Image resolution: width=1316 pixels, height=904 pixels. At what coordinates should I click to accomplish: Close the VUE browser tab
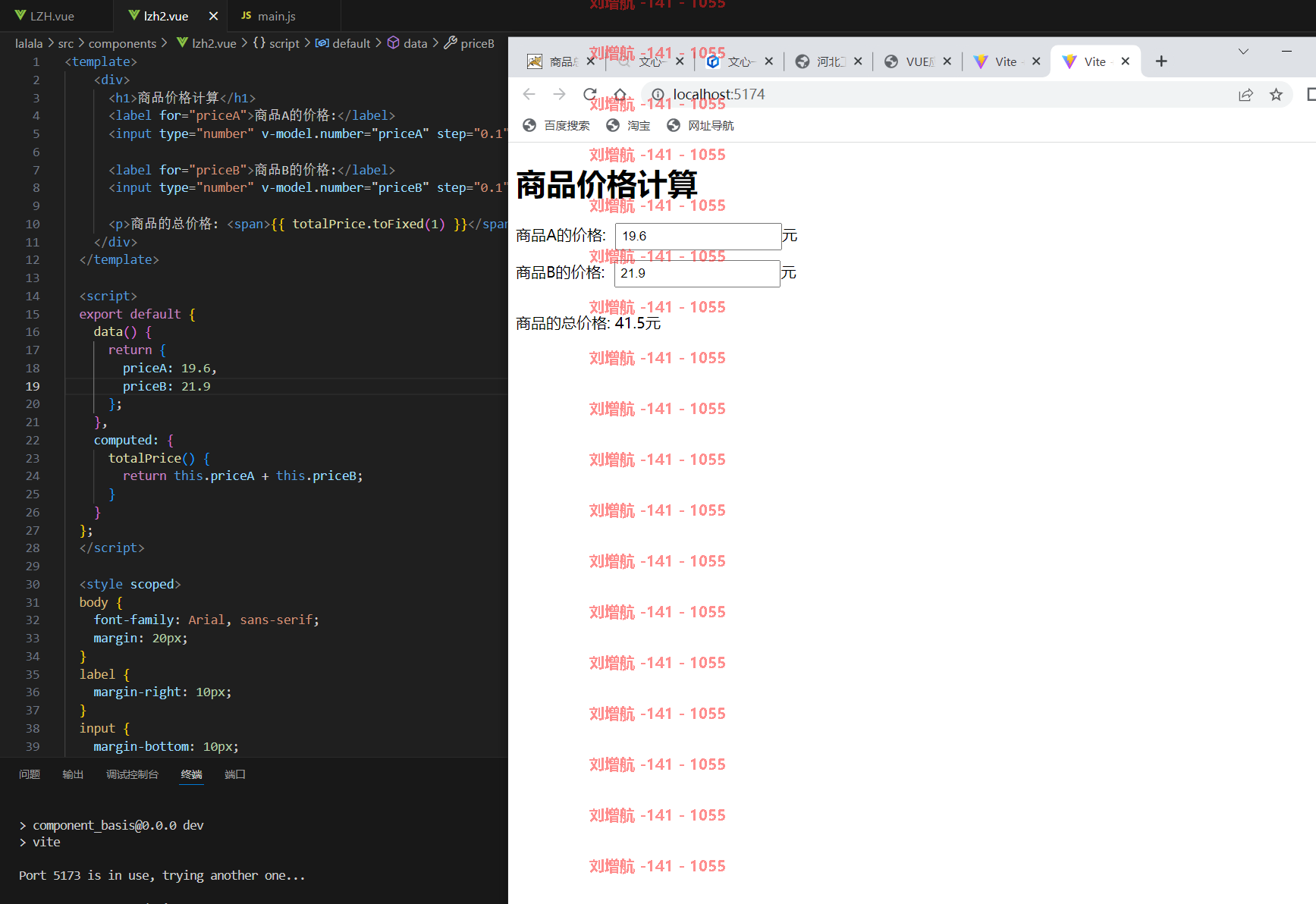pos(947,61)
